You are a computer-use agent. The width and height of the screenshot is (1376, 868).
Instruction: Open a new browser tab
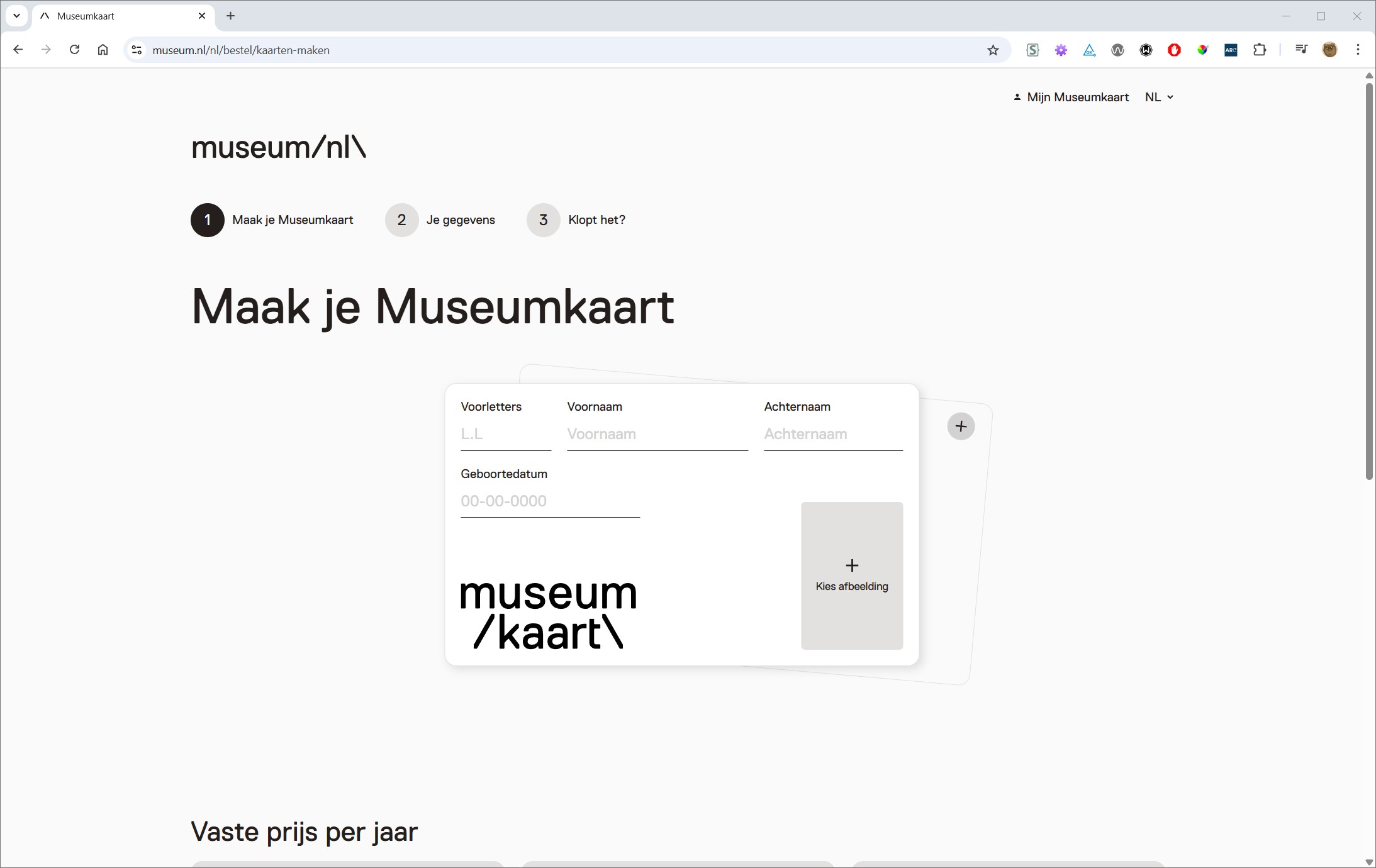pos(230,16)
